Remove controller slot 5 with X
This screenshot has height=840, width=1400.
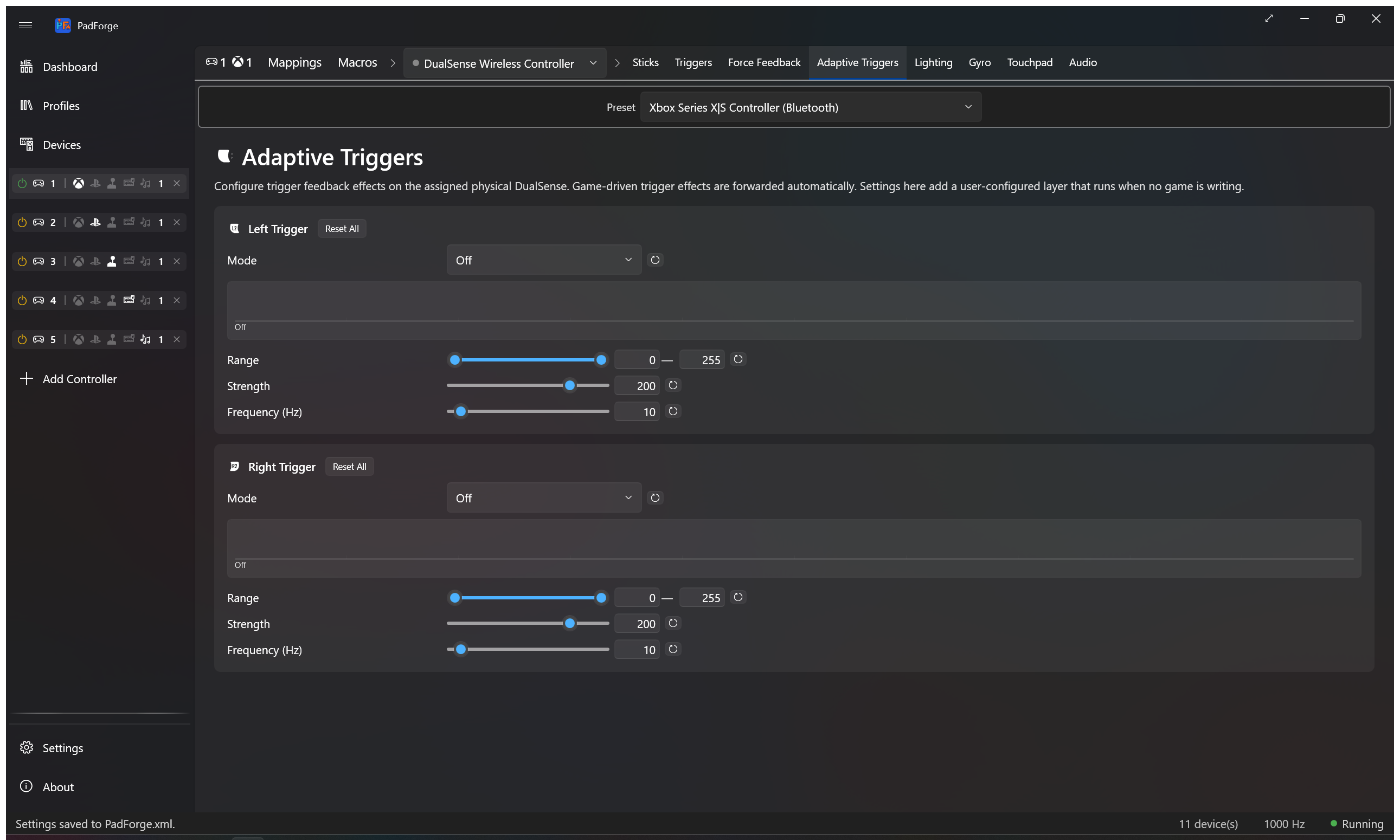pos(177,340)
